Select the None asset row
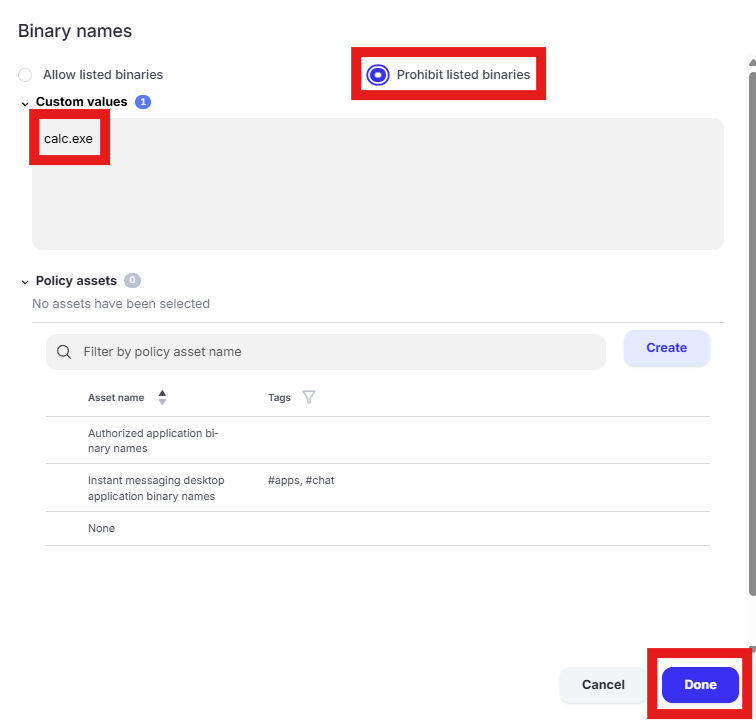 click(378, 529)
